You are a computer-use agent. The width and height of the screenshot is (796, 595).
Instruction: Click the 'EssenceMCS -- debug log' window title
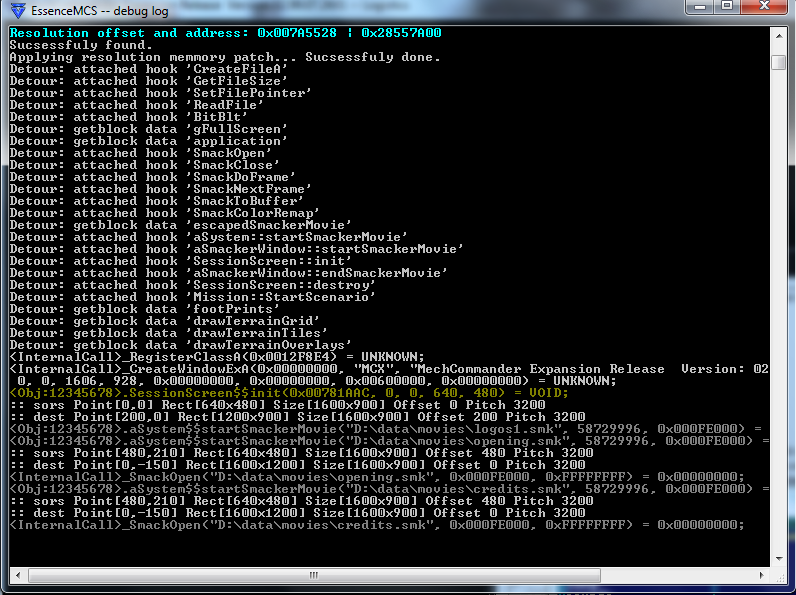pyautogui.click(x=100, y=11)
